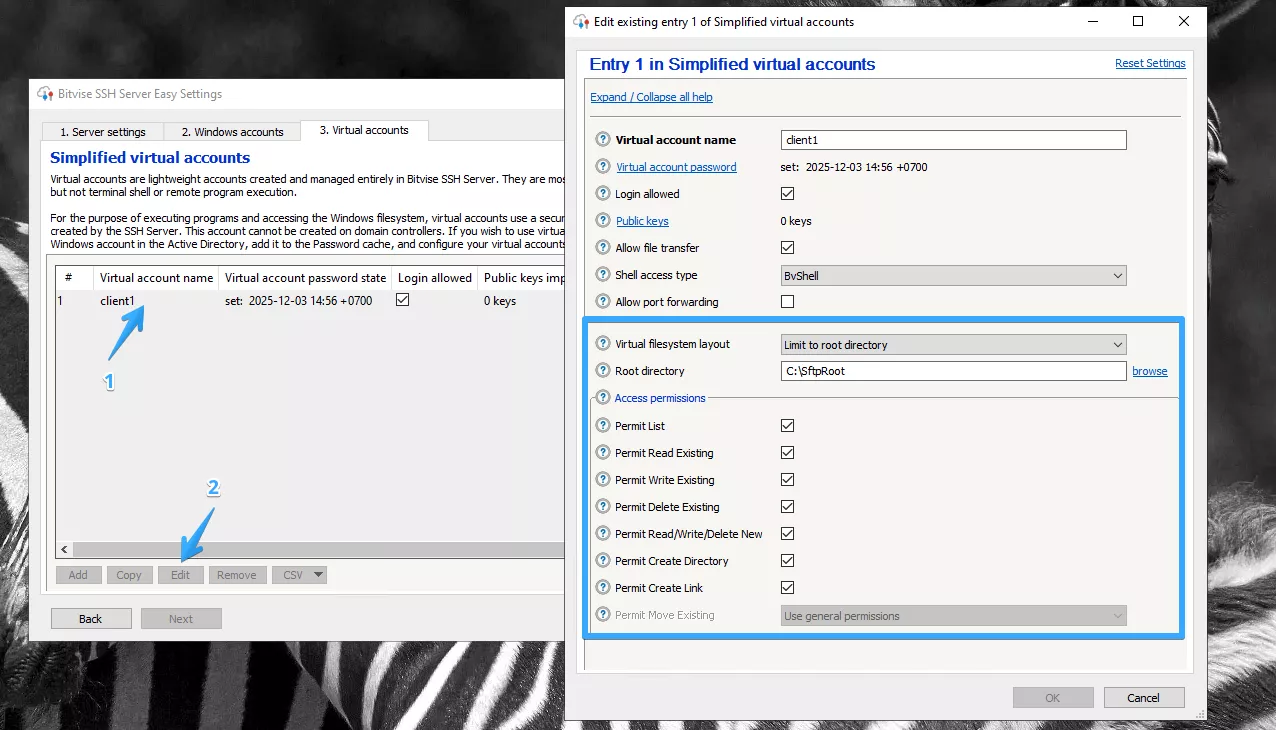Click the browse link for Root directory
The width and height of the screenshot is (1276, 730).
(x=1149, y=371)
